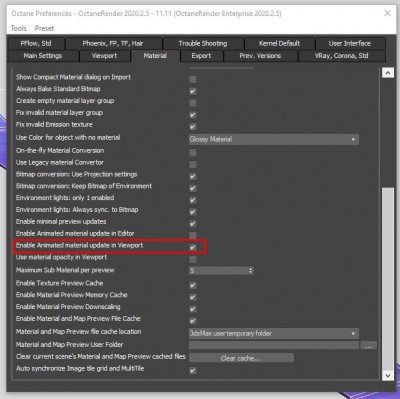Uncheck Always Bake Standard Bitmap
Viewport: 400px width, 399px height.
[x=193, y=91]
